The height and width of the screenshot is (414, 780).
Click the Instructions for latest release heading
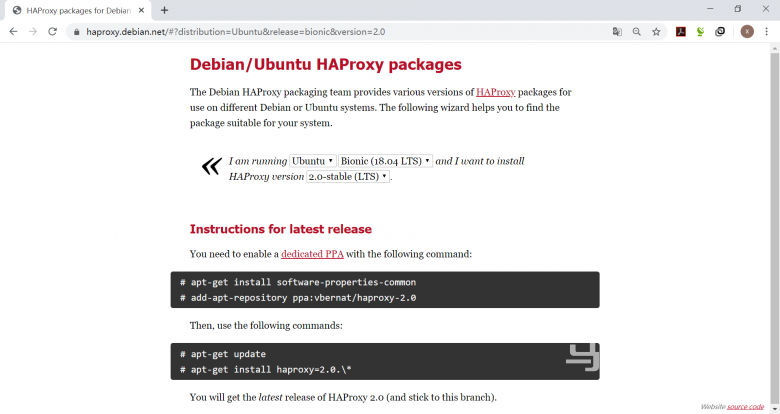[x=281, y=229]
